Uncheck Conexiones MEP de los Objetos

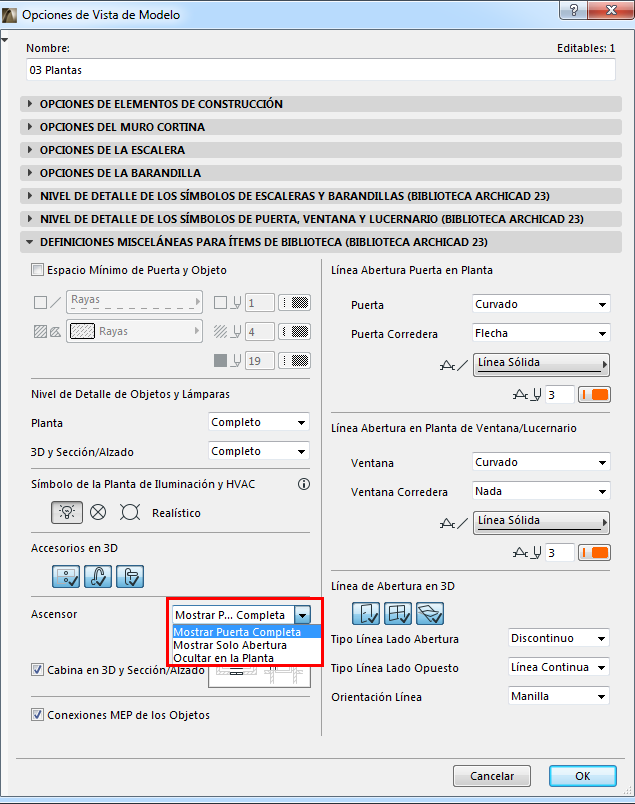pyautogui.click(x=37, y=715)
